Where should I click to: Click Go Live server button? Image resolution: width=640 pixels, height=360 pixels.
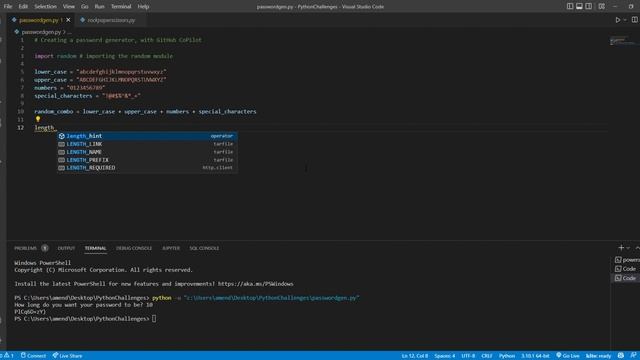click(568, 356)
